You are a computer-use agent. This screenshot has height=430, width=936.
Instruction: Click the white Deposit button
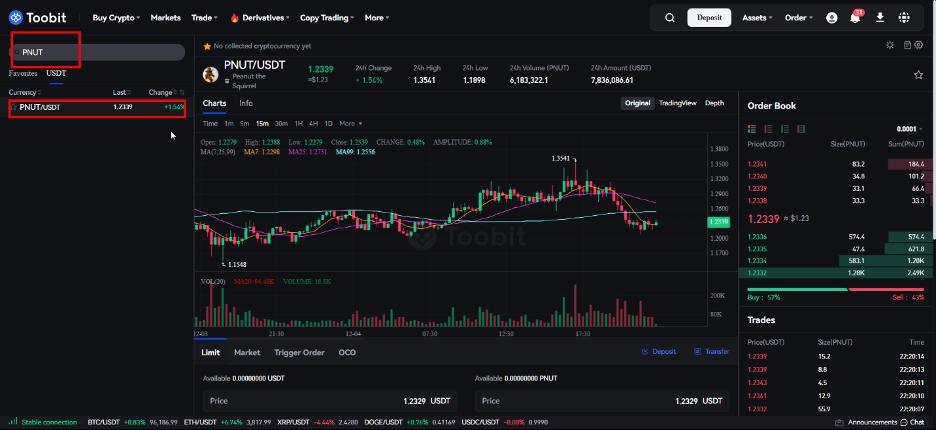709,18
